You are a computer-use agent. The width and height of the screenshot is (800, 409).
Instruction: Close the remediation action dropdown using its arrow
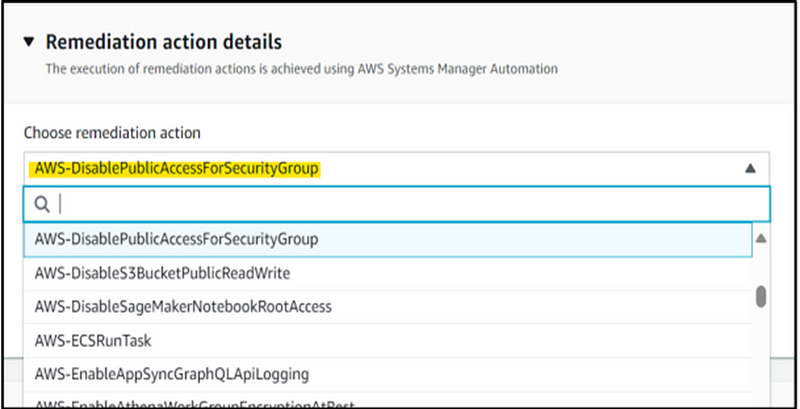tap(750, 168)
